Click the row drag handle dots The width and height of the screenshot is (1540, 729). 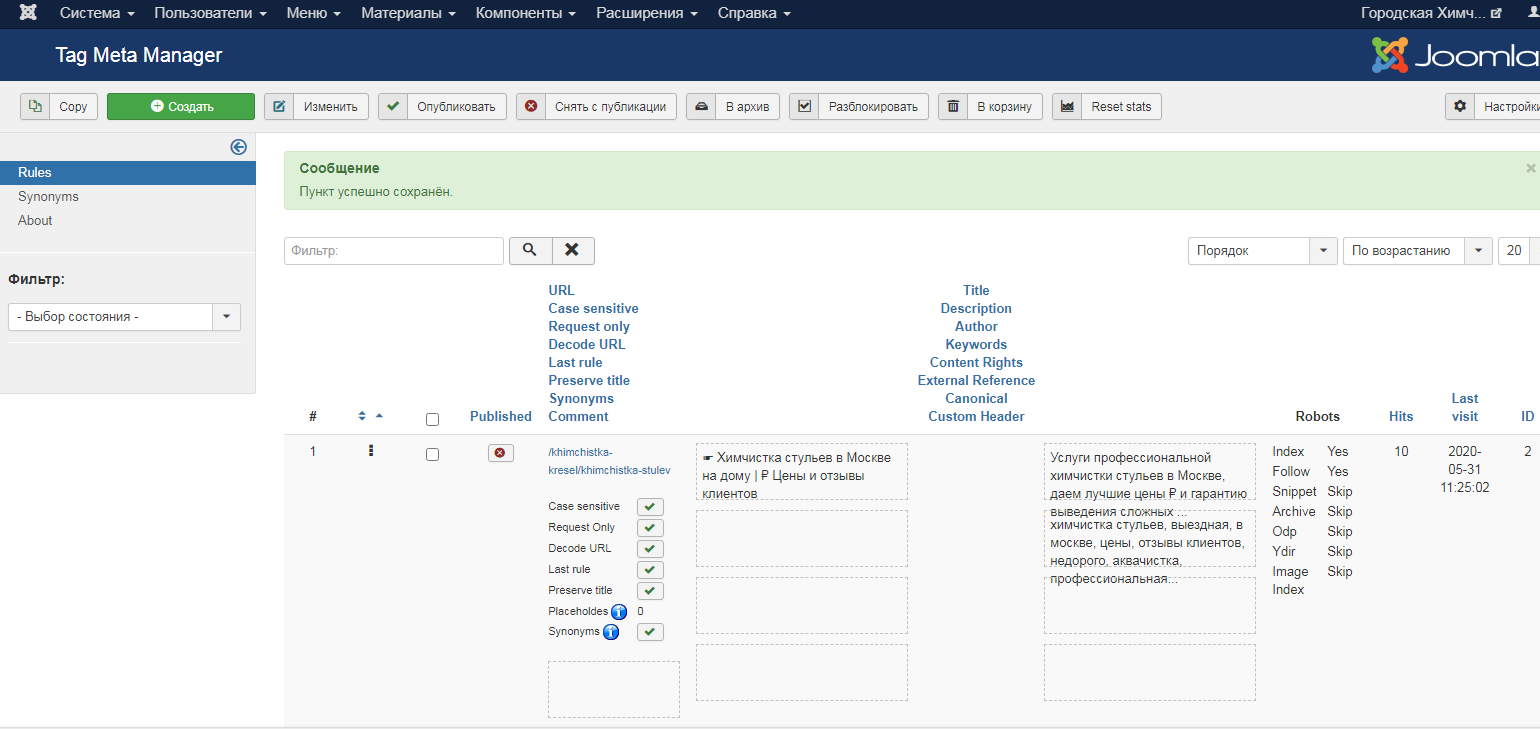[371, 451]
